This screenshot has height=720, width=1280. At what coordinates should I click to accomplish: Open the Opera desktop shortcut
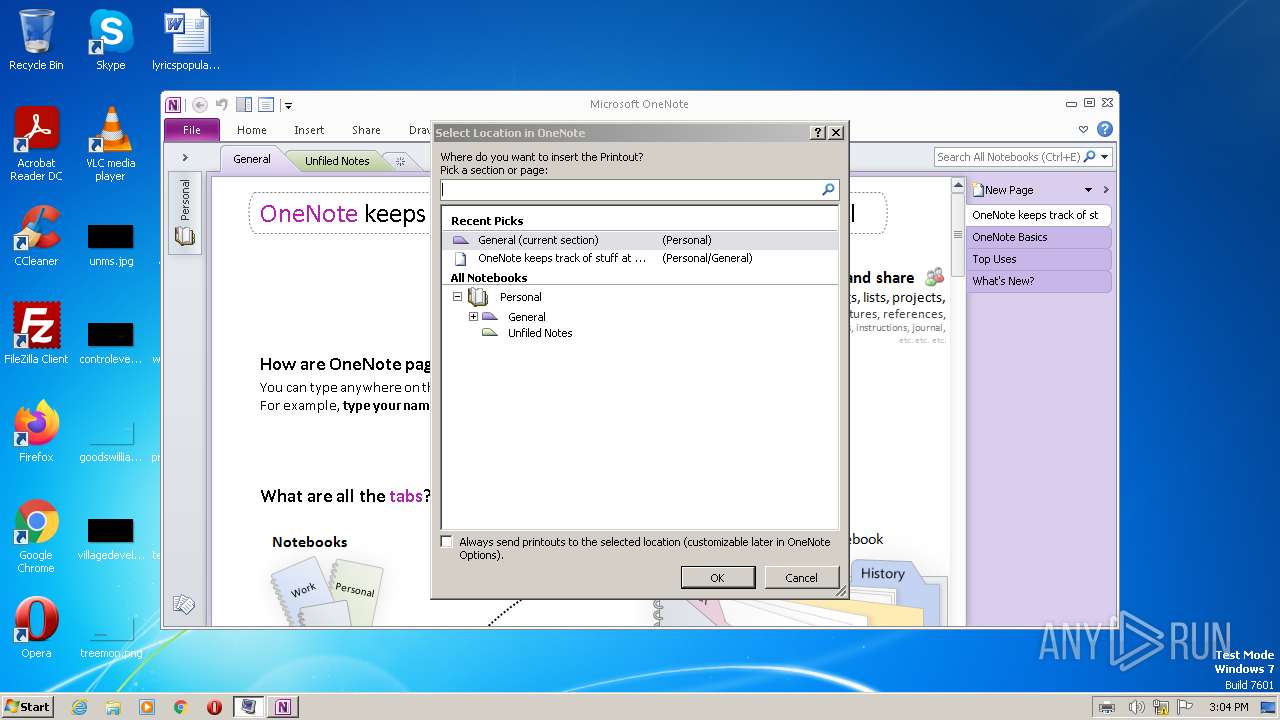point(36,627)
